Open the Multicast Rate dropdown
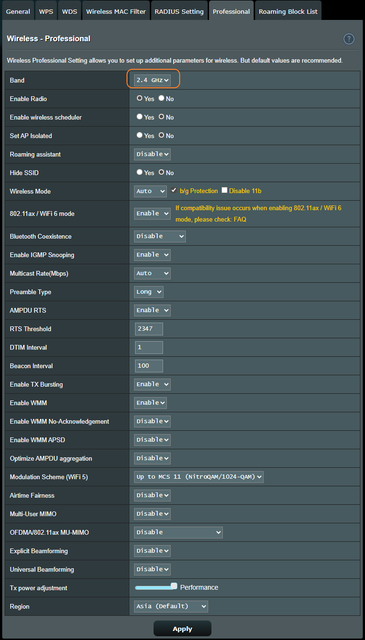Image resolution: width=365 pixels, height=640 pixels. [x=152, y=273]
